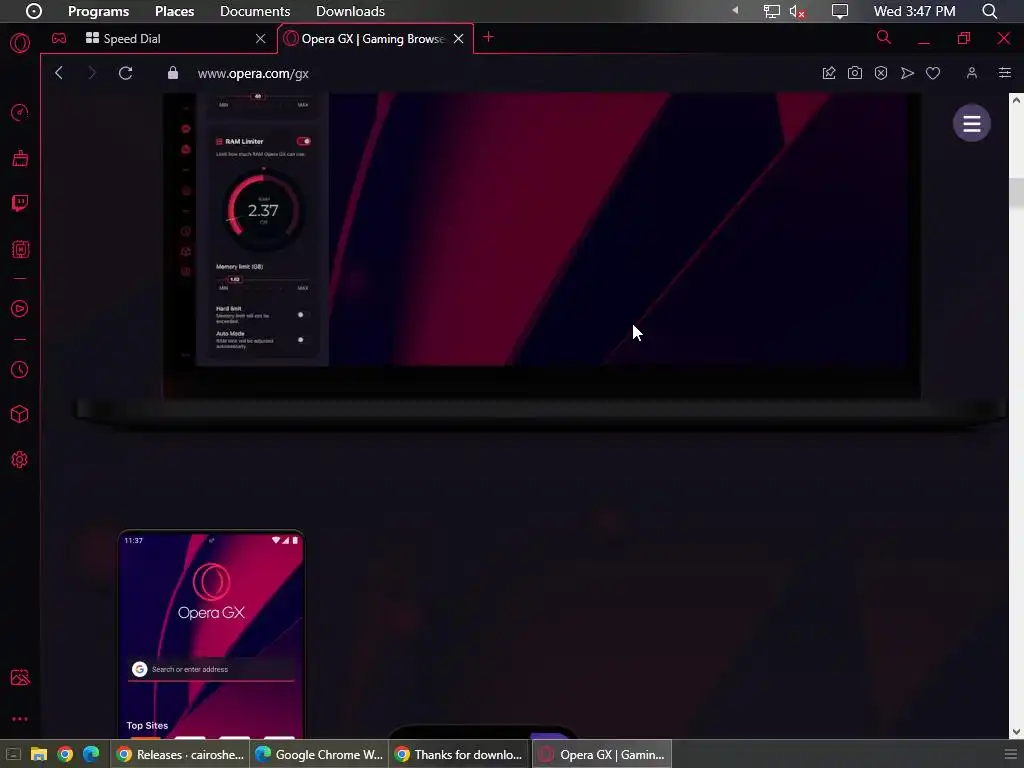This screenshot has height=768, width=1024.
Task: Switch to Releases cairoshell taskbar window
Action: pos(179,754)
